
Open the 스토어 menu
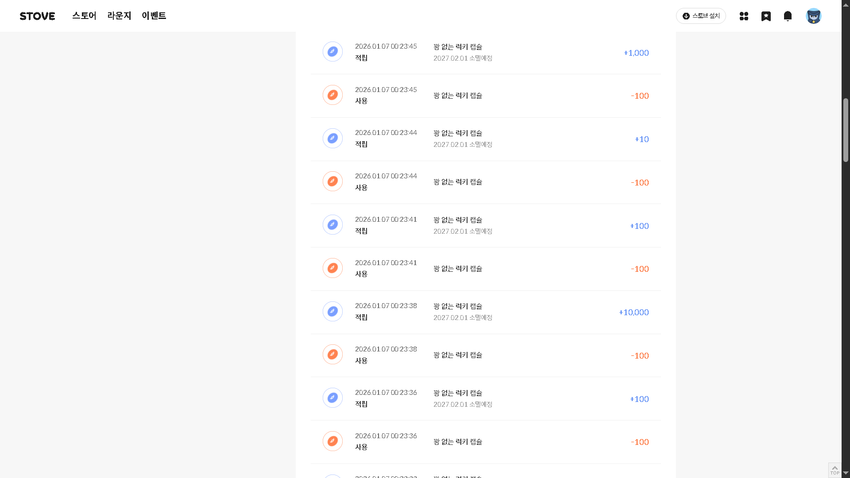pyautogui.click(x=84, y=16)
